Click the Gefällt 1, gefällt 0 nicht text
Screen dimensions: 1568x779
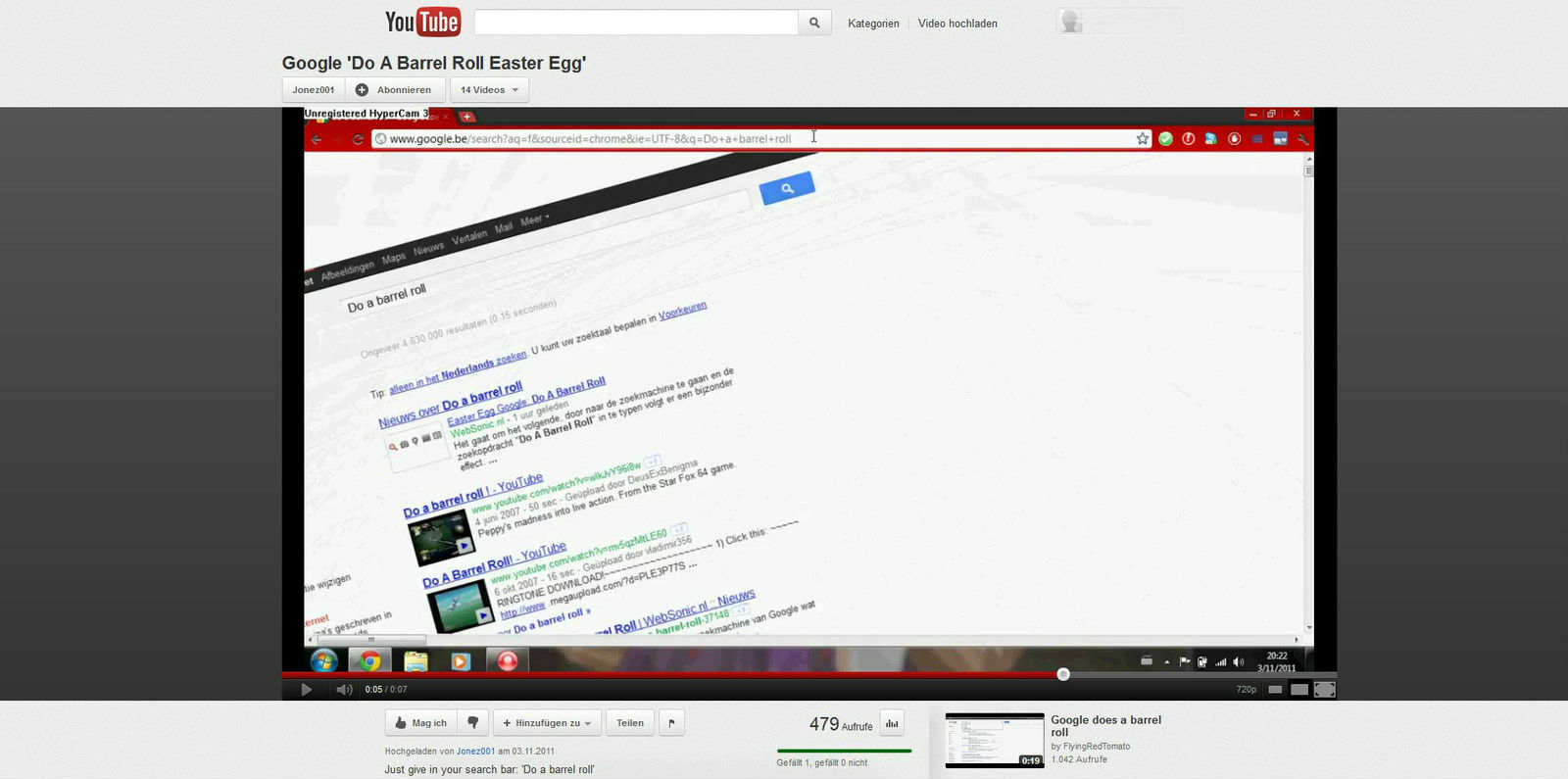pyautogui.click(x=821, y=762)
